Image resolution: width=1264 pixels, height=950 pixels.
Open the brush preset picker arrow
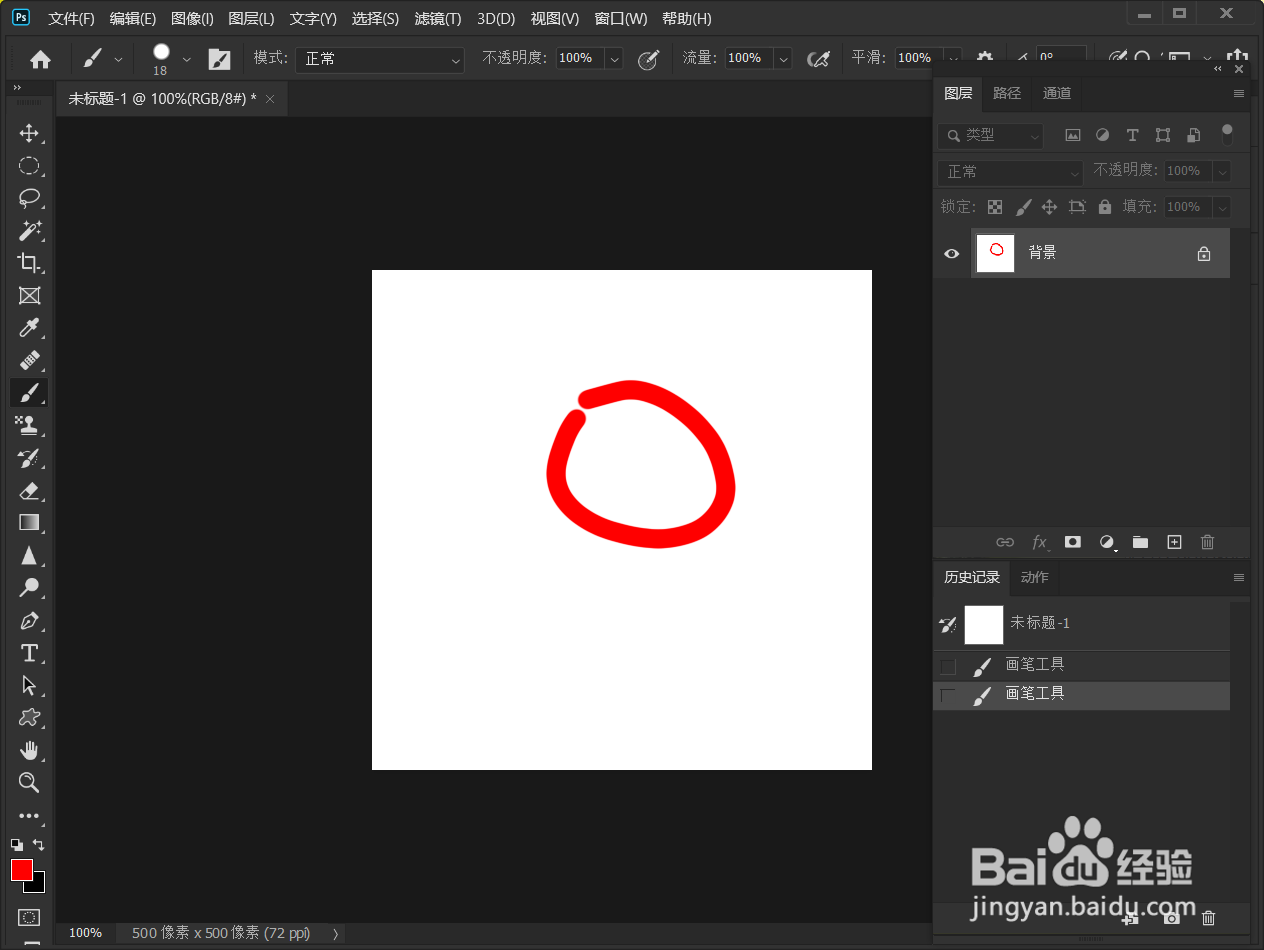[x=186, y=59]
